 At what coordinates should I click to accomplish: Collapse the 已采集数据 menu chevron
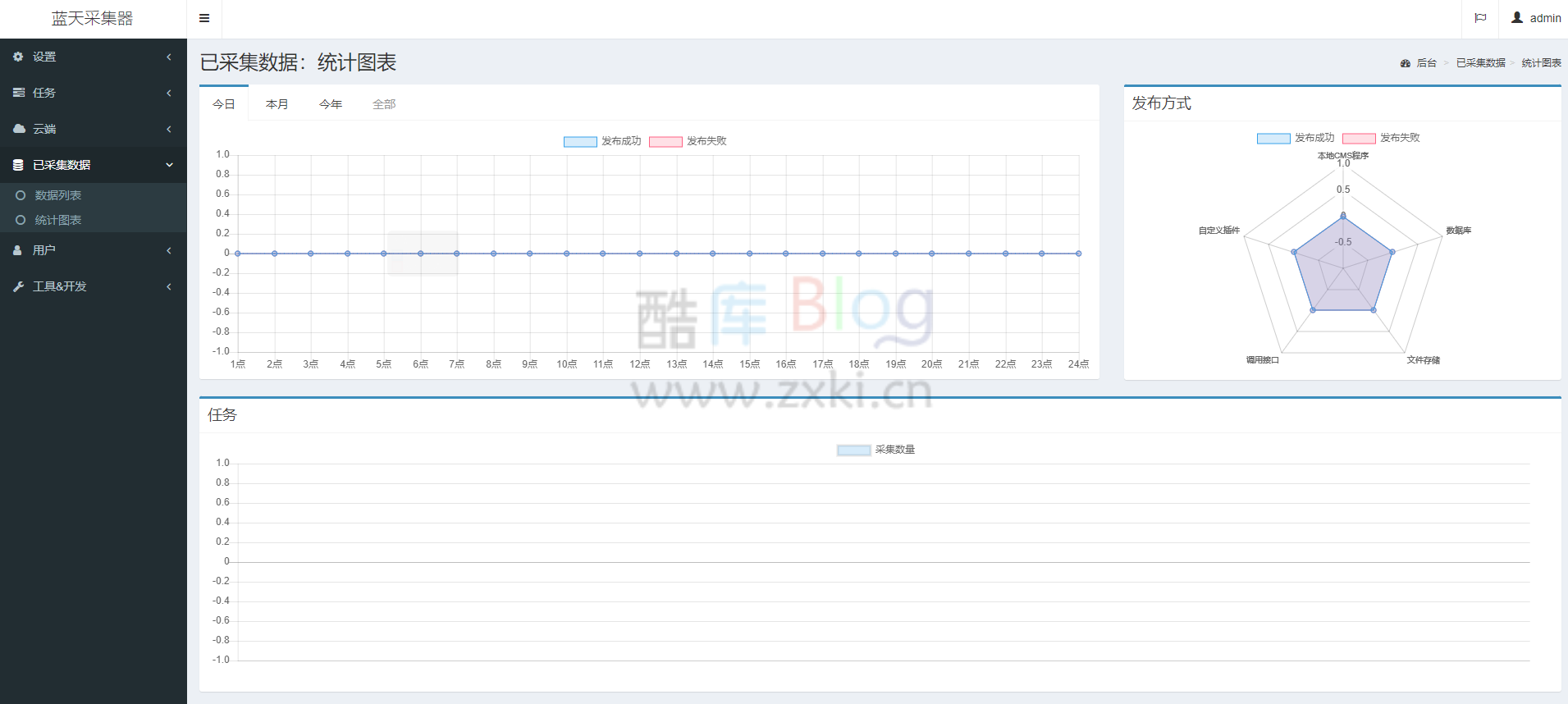pos(169,165)
